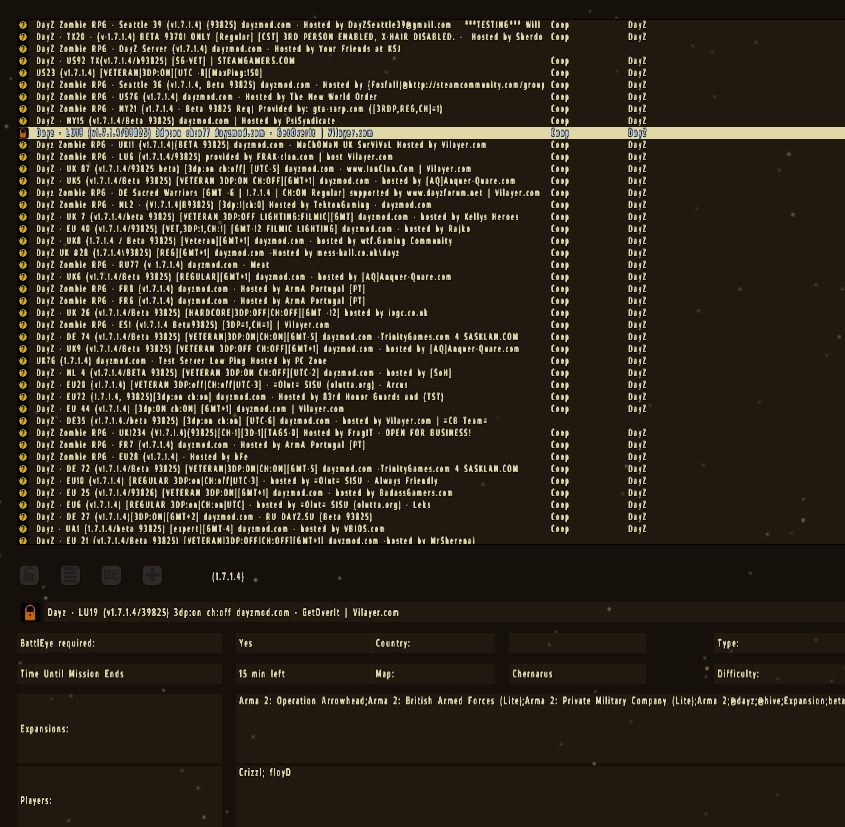Select the EU 44 Vilayer.com server row
This screenshot has height=827, width=845.
[431, 408]
